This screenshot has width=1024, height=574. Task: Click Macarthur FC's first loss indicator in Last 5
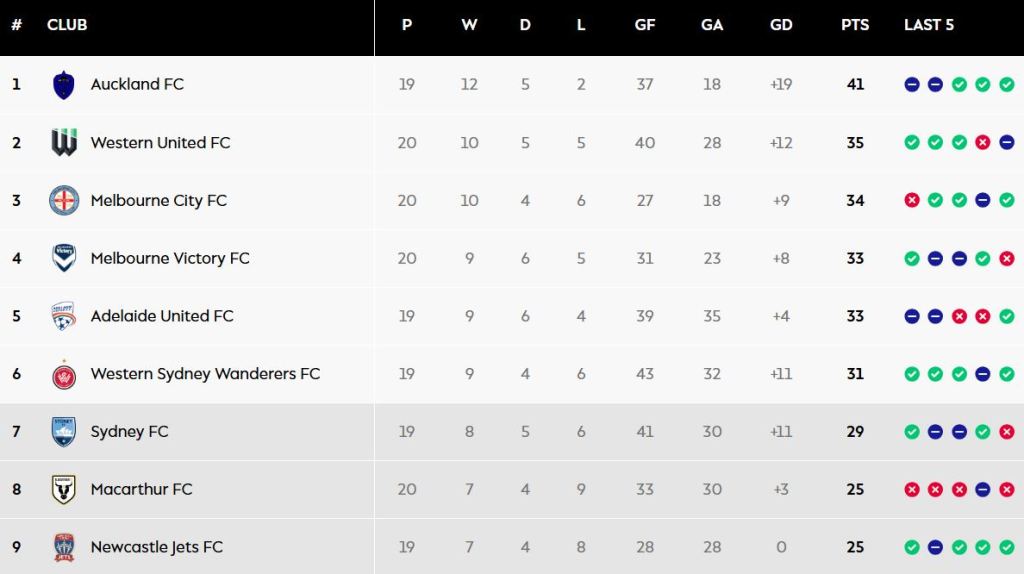[x=912, y=490]
